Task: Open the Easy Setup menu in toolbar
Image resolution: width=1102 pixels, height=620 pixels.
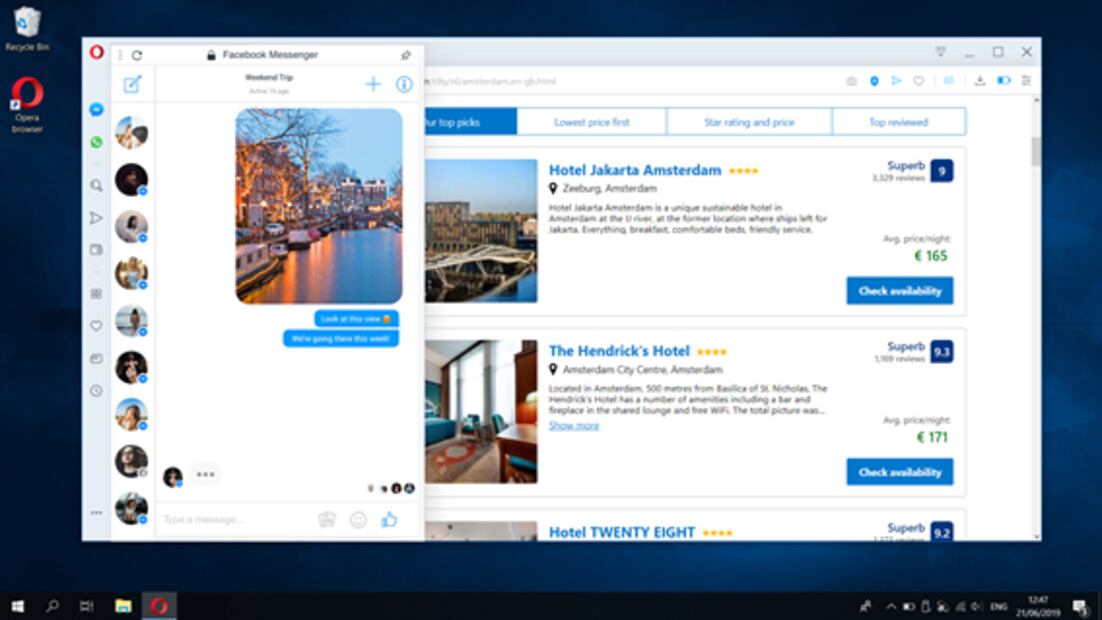Action: point(1026,81)
